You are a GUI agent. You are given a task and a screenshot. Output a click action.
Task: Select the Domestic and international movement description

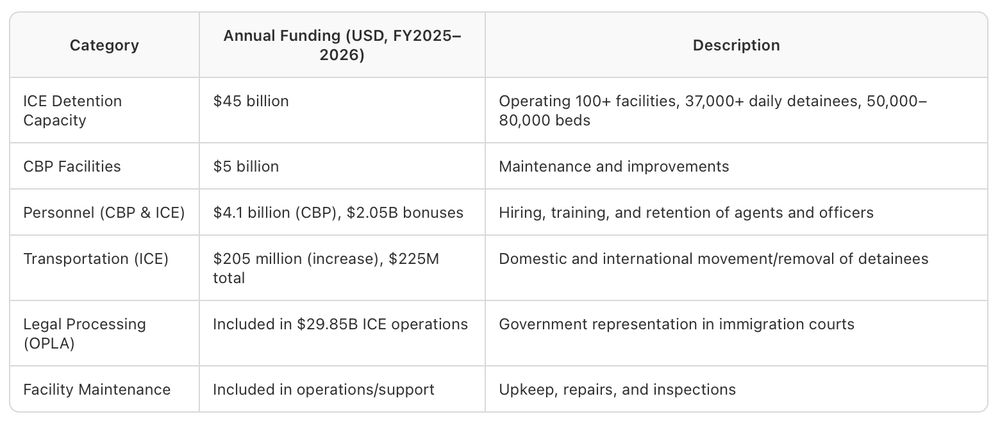coord(714,258)
